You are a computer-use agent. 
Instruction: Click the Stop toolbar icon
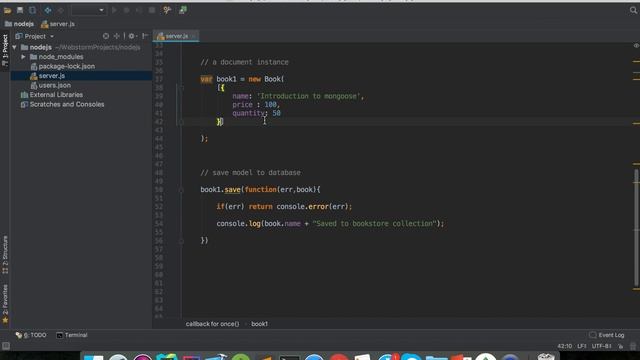152,10
